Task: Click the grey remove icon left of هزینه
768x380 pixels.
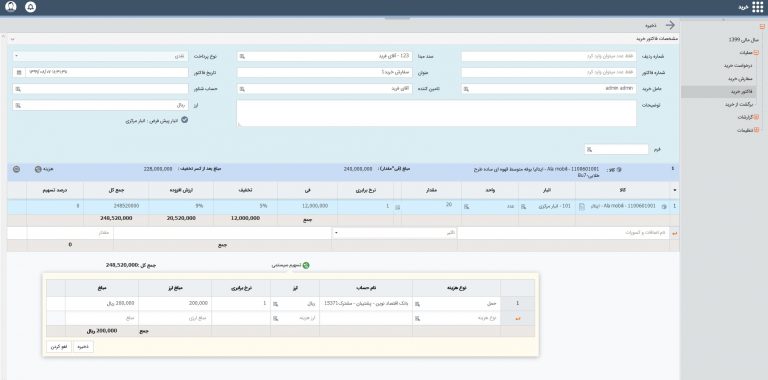Action: (x=16, y=169)
